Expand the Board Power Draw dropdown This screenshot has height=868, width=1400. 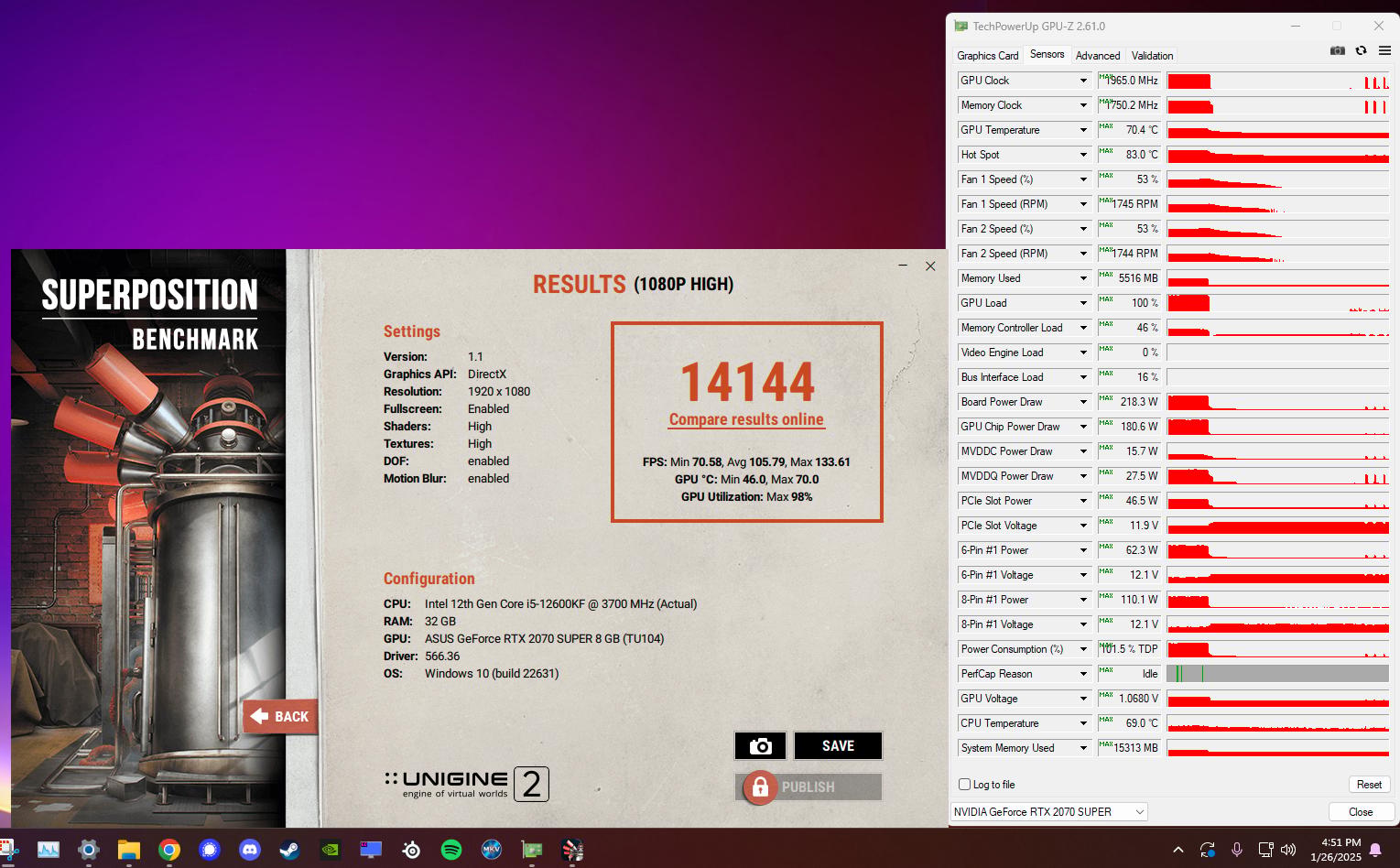(x=1083, y=402)
